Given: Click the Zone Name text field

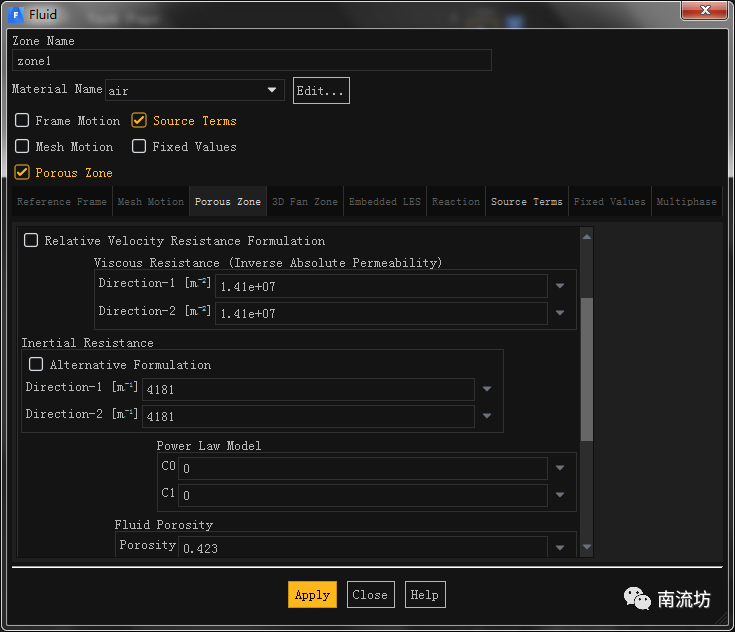Looking at the screenshot, I should (x=252, y=61).
